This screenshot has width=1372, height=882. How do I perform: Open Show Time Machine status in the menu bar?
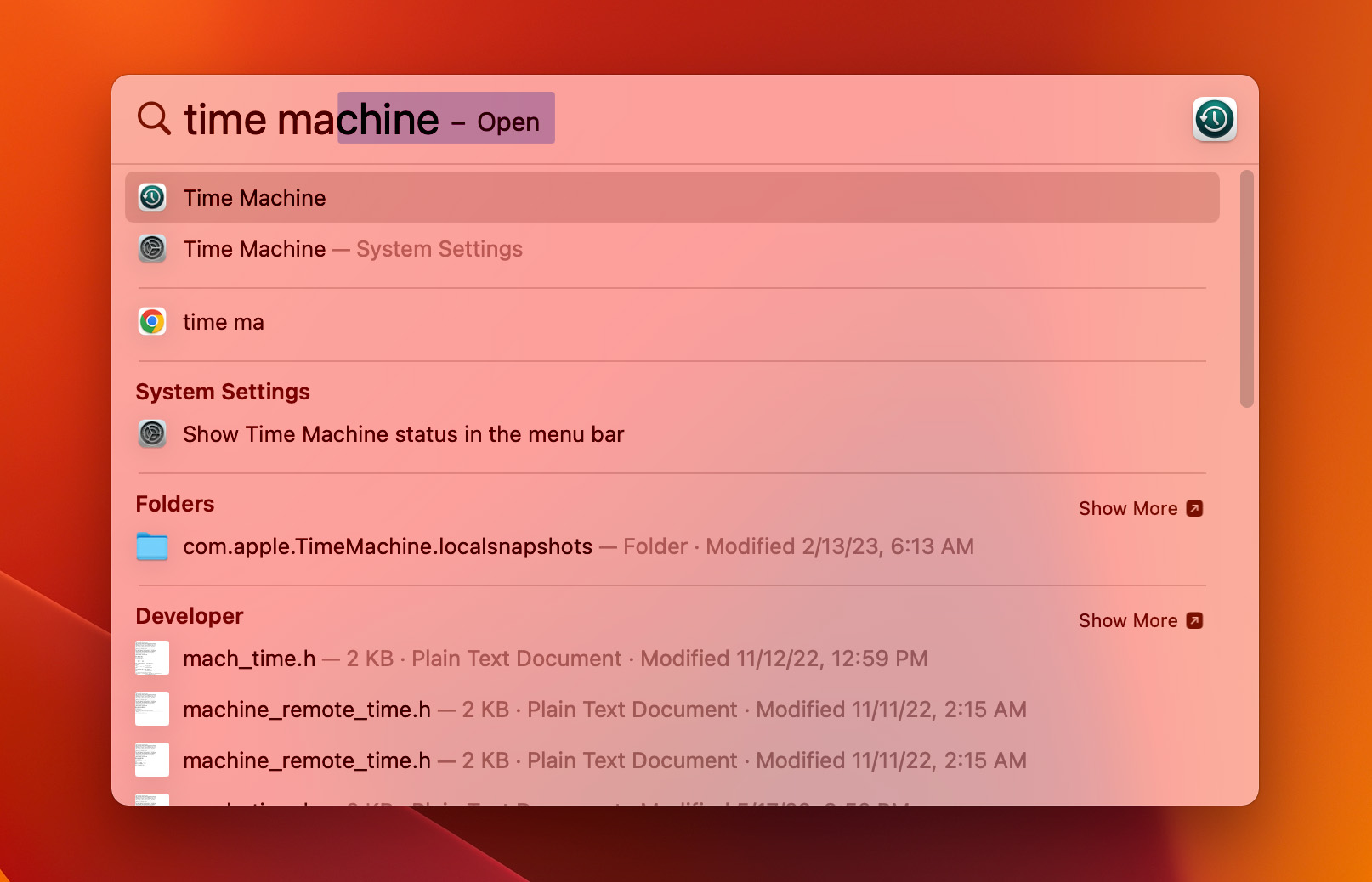tap(672, 433)
